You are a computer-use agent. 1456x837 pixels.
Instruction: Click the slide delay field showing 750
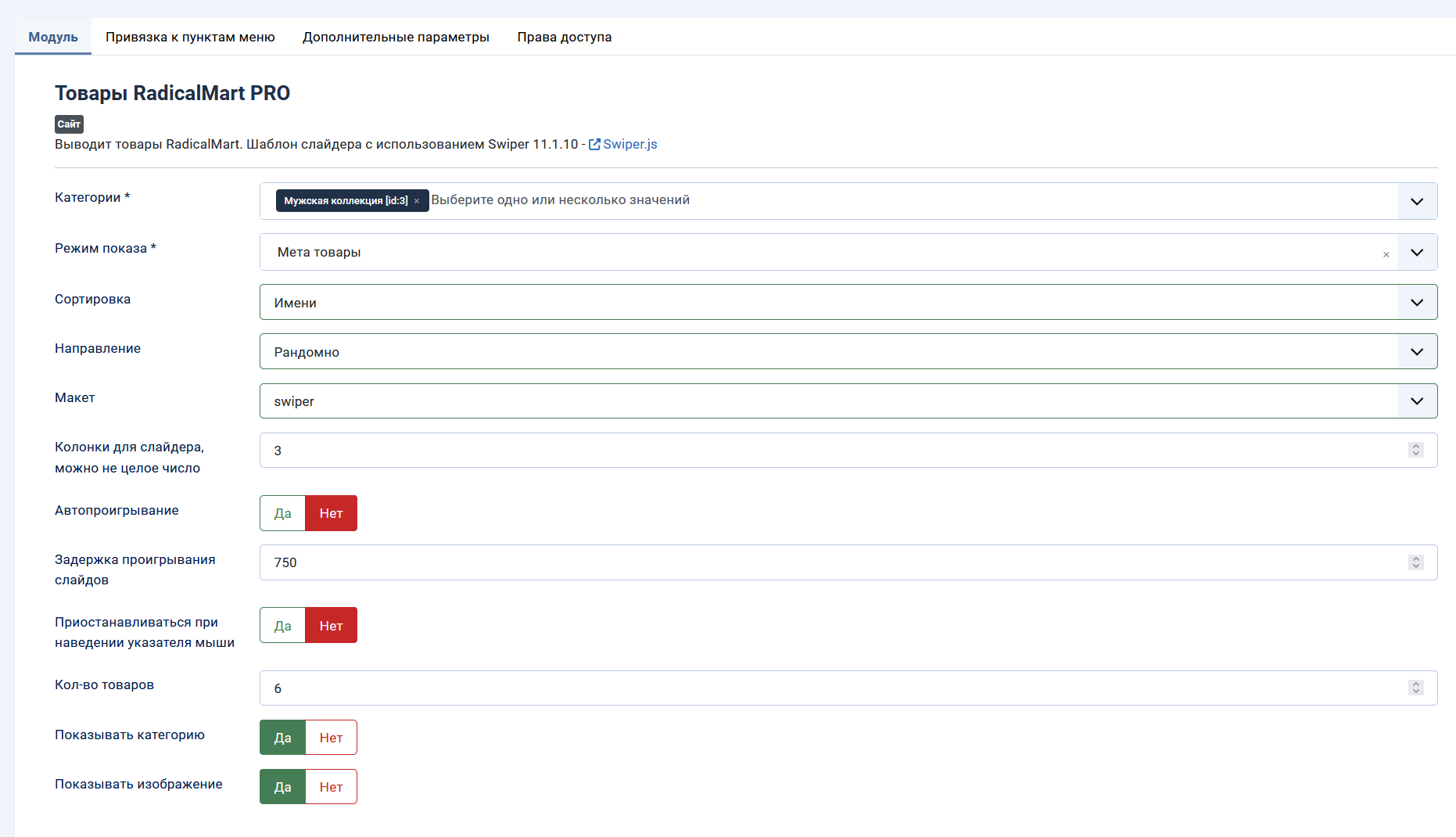click(848, 562)
